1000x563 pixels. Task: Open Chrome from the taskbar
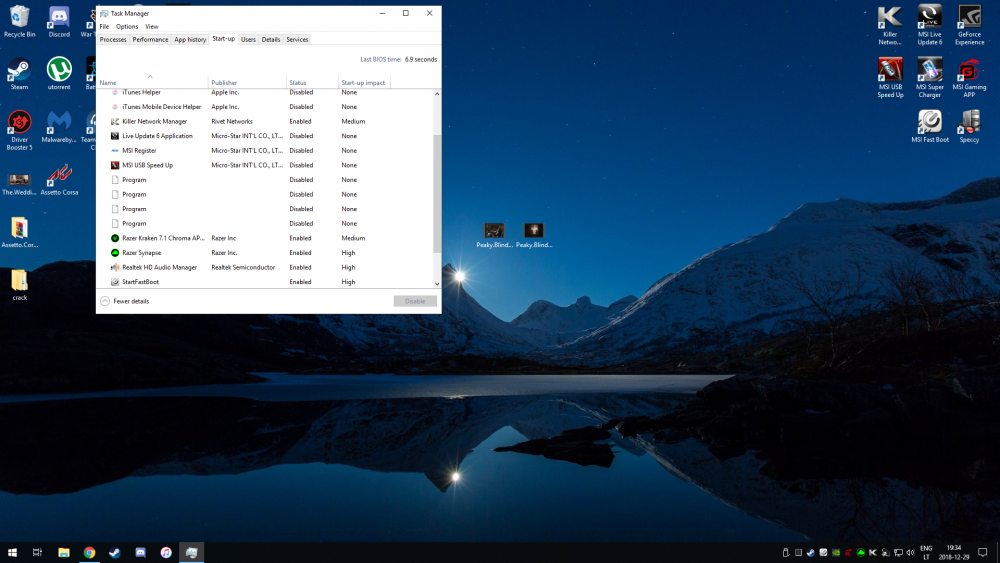[89, 552]
